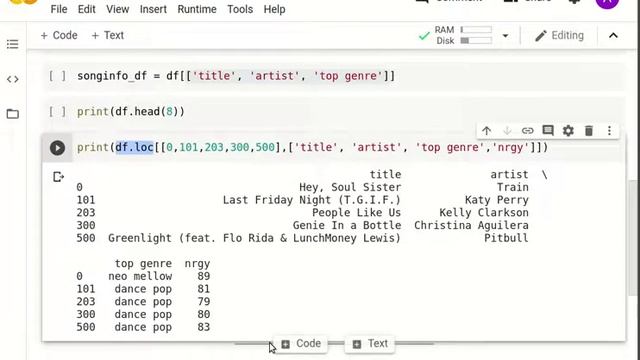Click the output text 'Hey, Soul Sister'
640x360 pixels.
point(350,187)
